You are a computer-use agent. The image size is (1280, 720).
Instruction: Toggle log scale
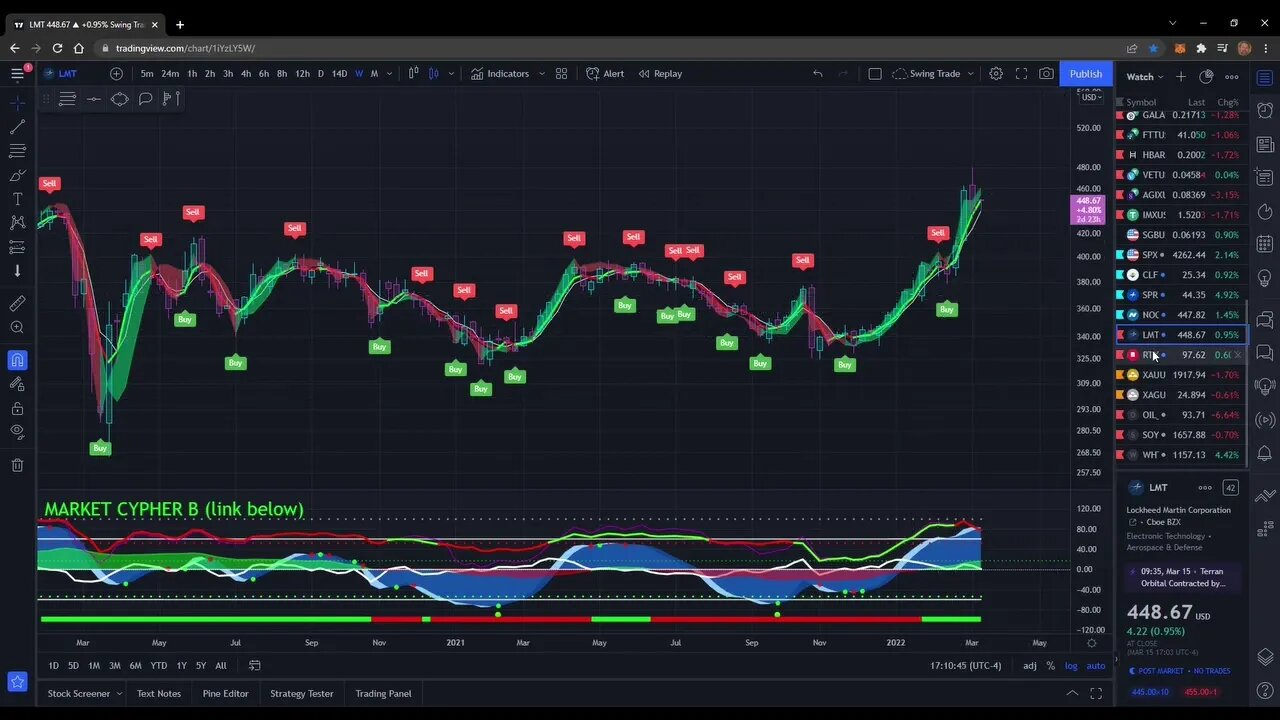(x=1071, y=665)
